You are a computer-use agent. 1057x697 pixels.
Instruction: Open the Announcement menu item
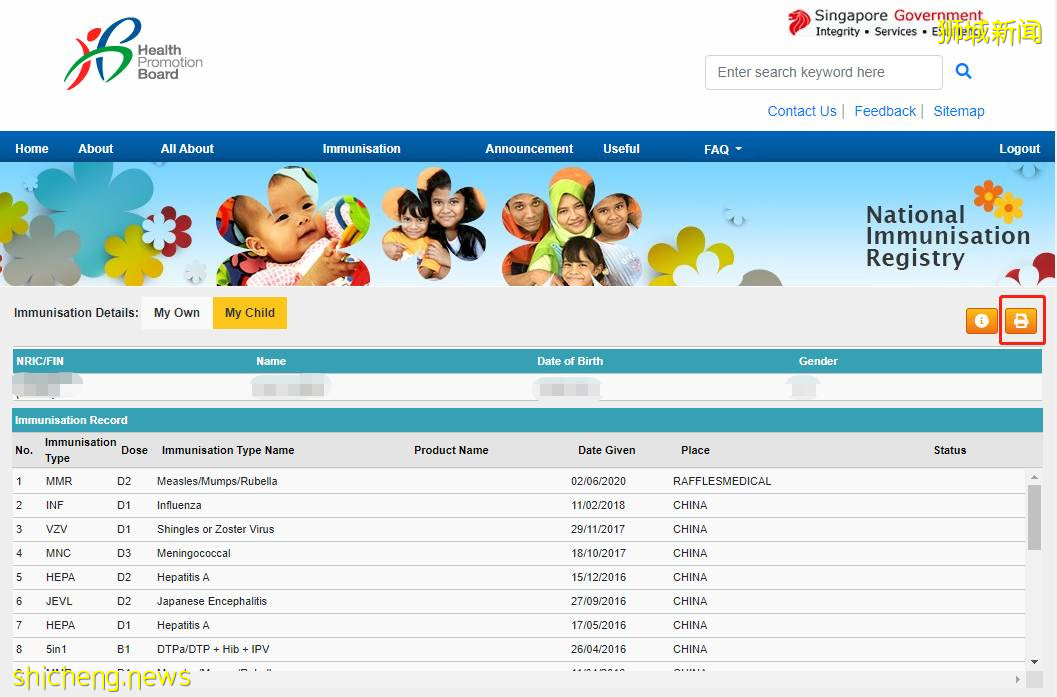529,149
